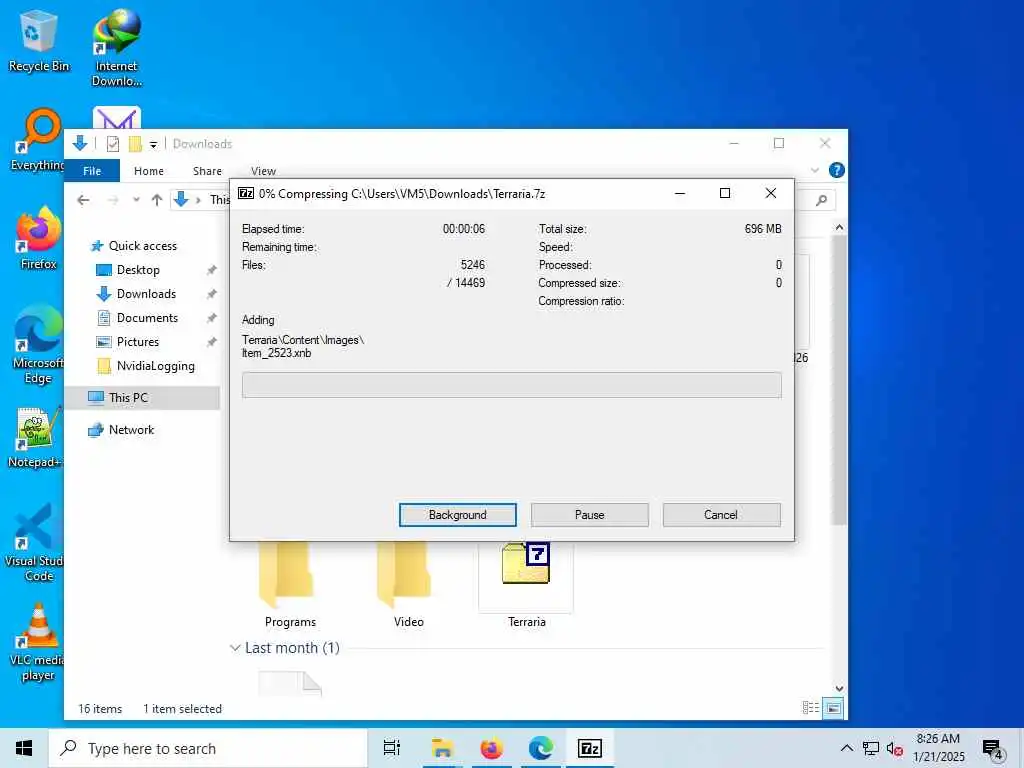The width and height of the screenshot is (1024, 768).
Task: Collapse the Last month (1) group
Action: pos(235,648)
